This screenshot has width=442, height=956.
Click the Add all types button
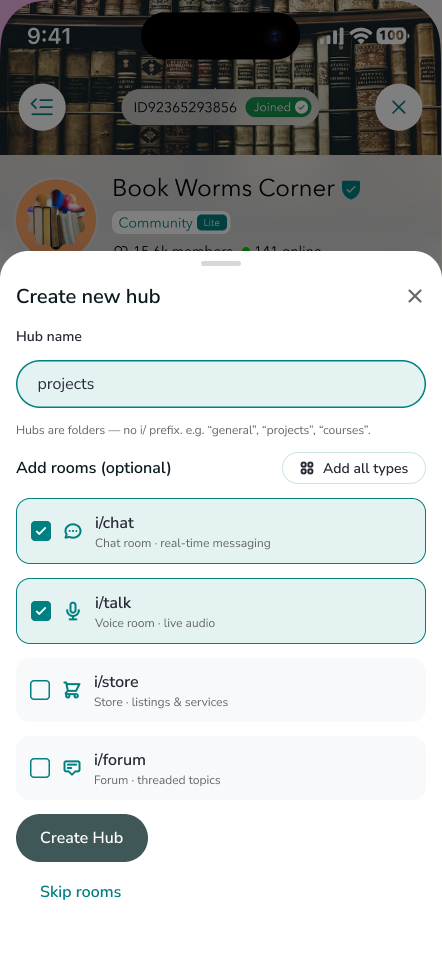(x=354, y=468)
